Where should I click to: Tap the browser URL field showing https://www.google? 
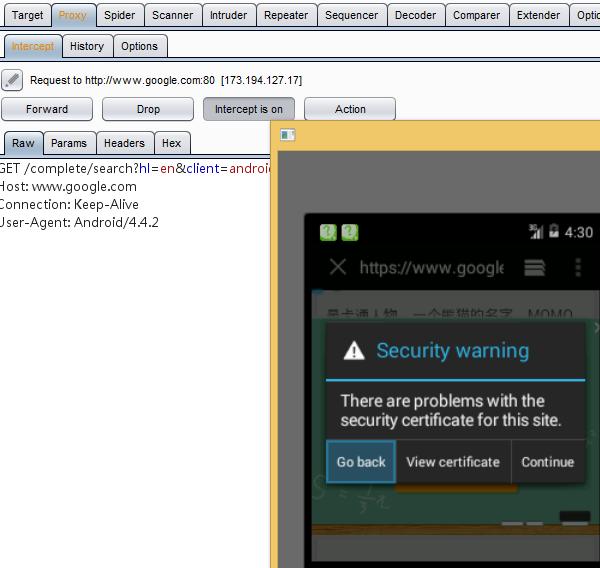[431, 267]
